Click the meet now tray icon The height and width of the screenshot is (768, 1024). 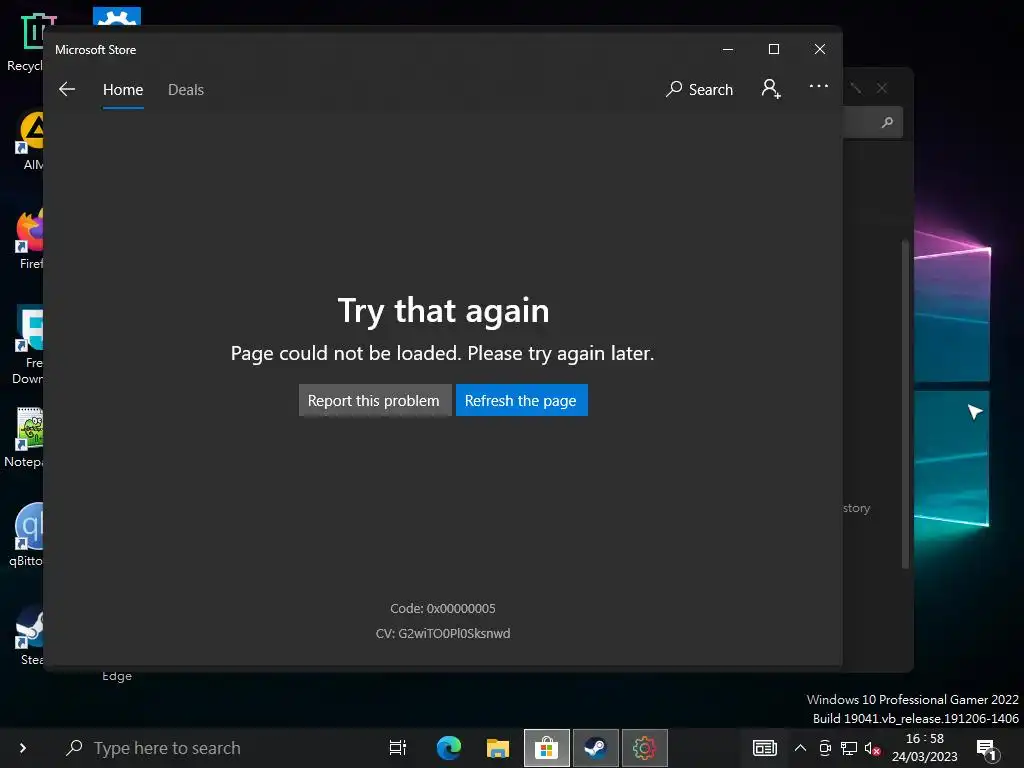(x=825, y=748)
